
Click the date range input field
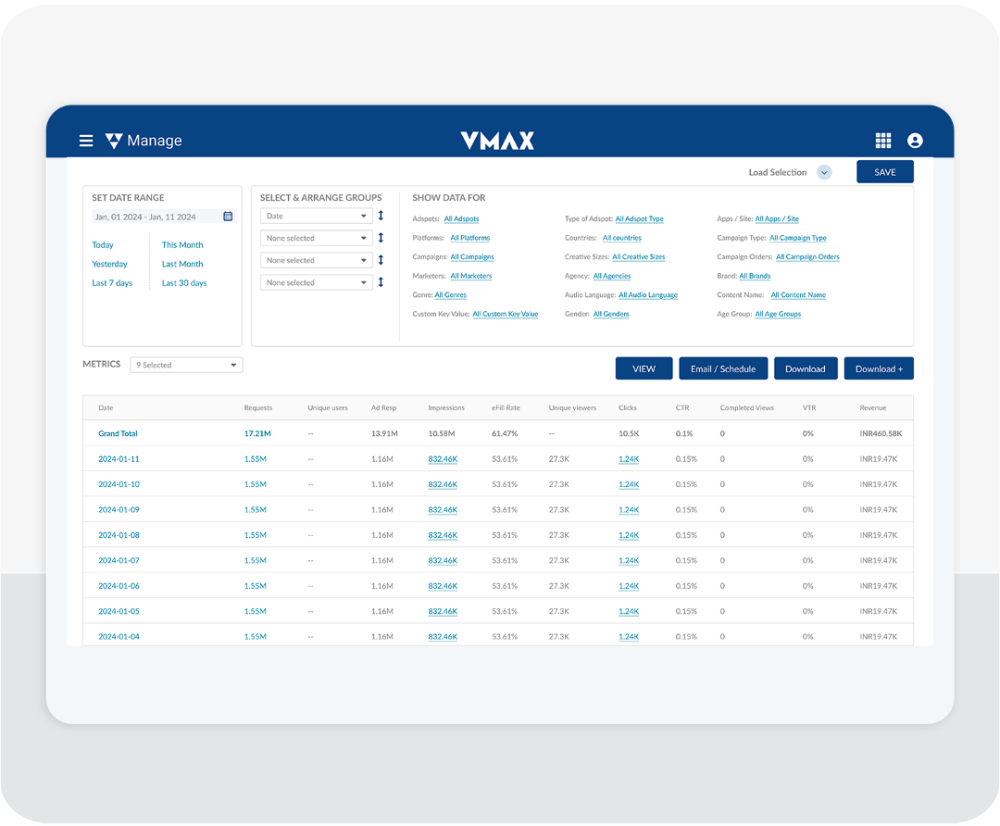(x=164, y=217)
